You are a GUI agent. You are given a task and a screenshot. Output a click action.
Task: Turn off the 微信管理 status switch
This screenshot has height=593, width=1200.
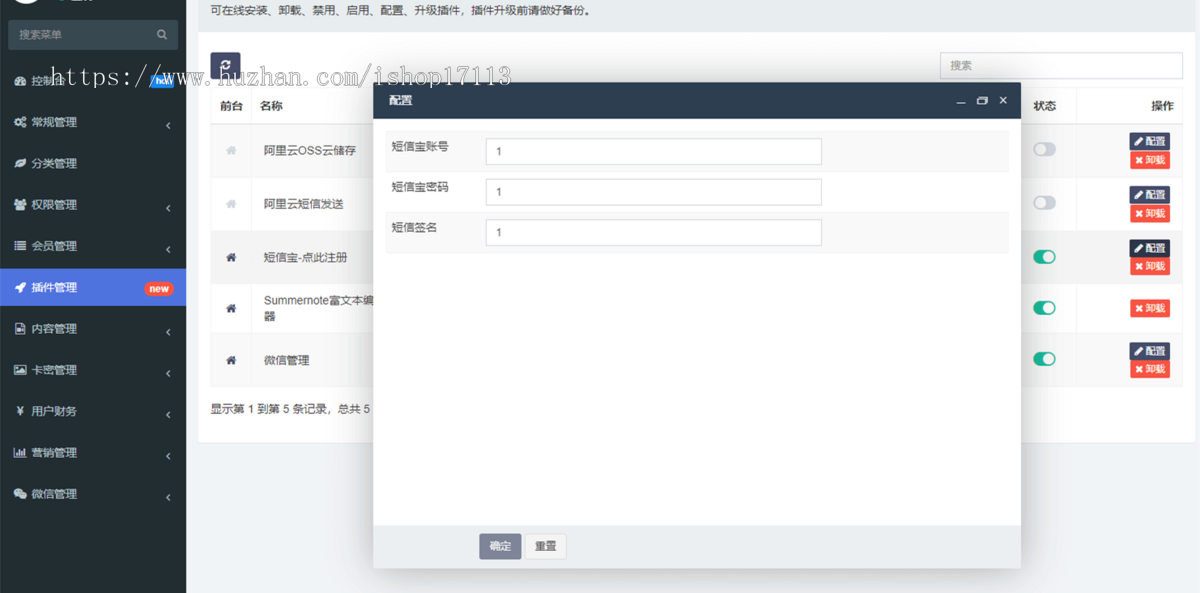pyautogui.click(x=1044, y=359)
